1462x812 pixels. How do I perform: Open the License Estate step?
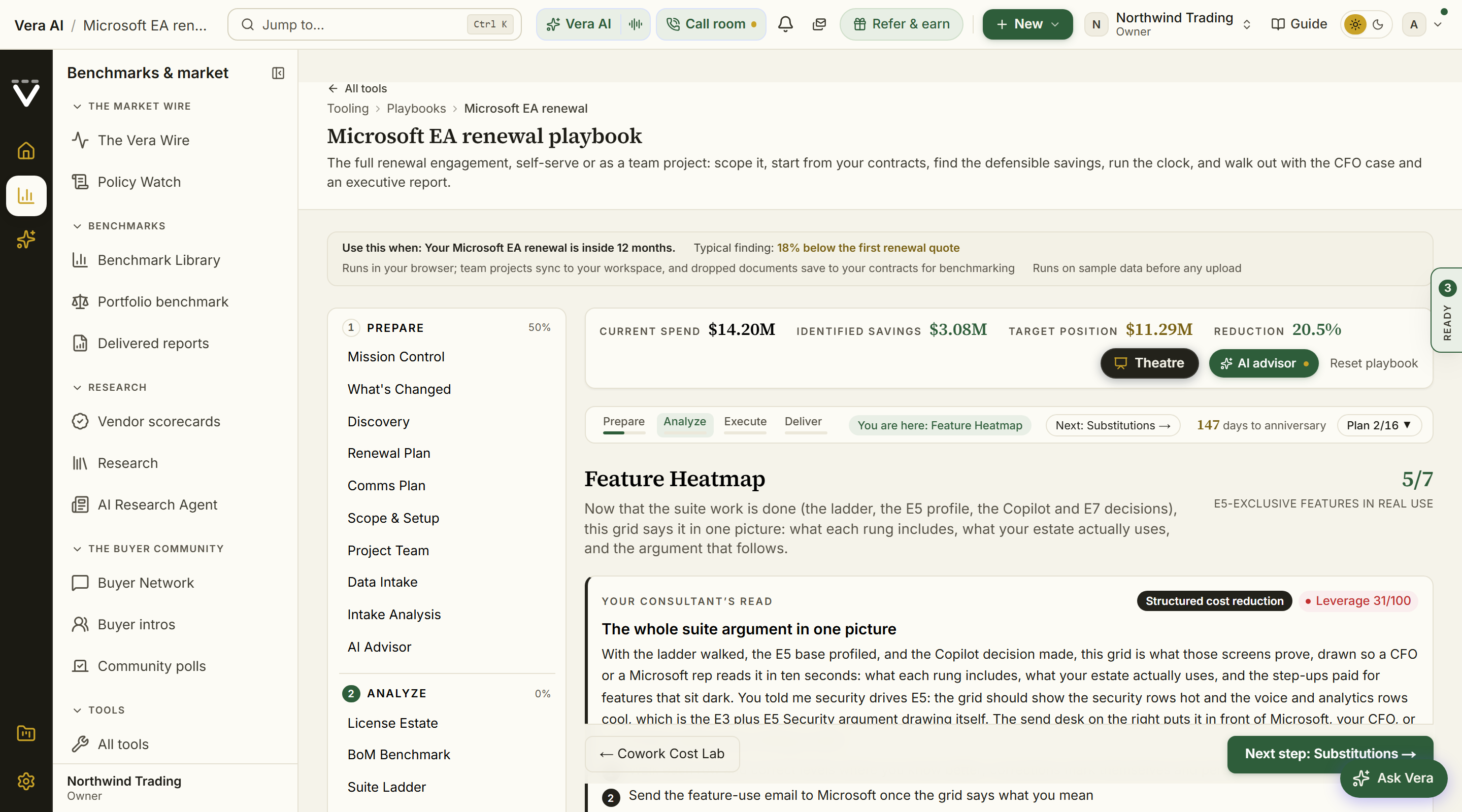tap(393, 723)
